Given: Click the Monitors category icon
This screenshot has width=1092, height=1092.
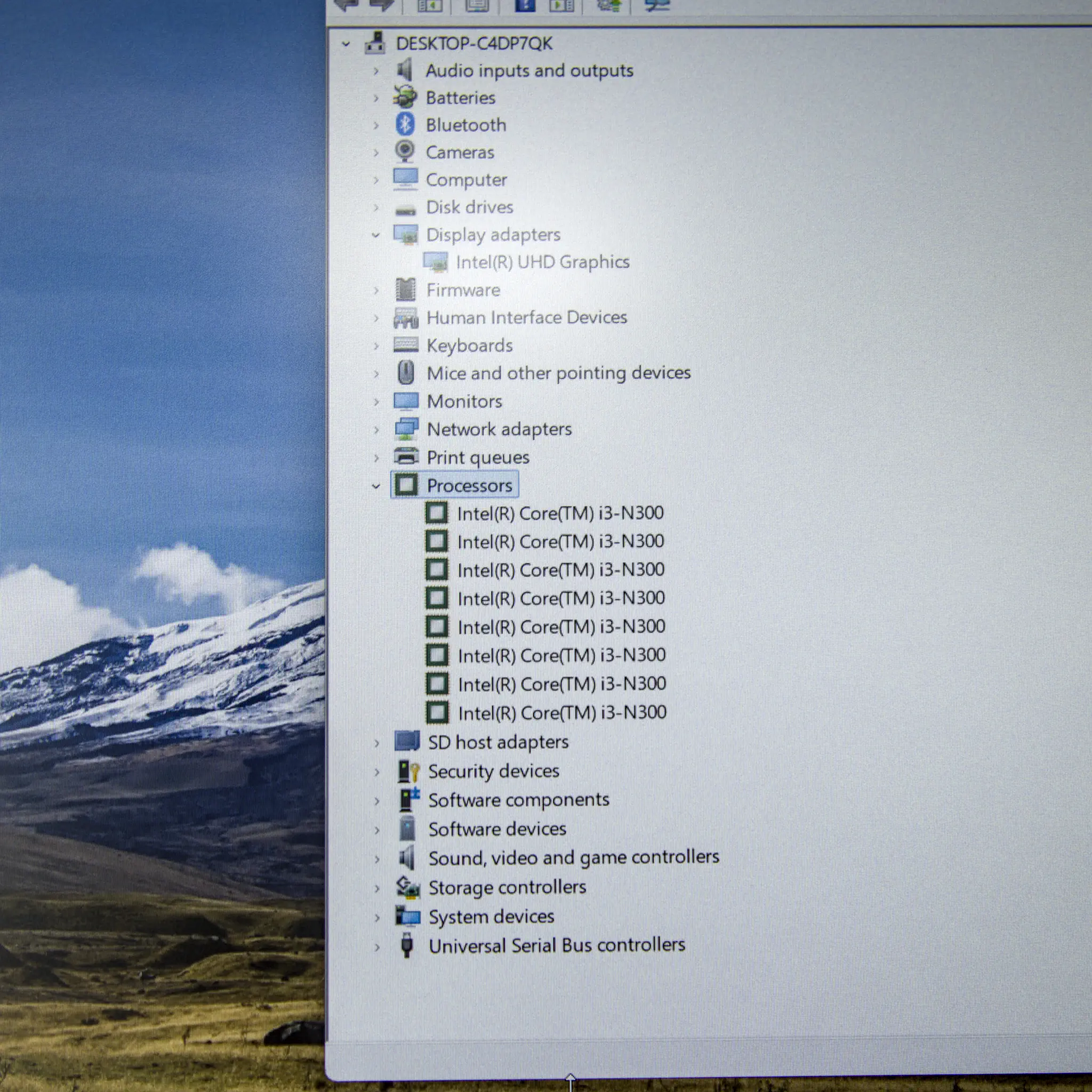Looking at the screenshot, I should tap(406, 402).
